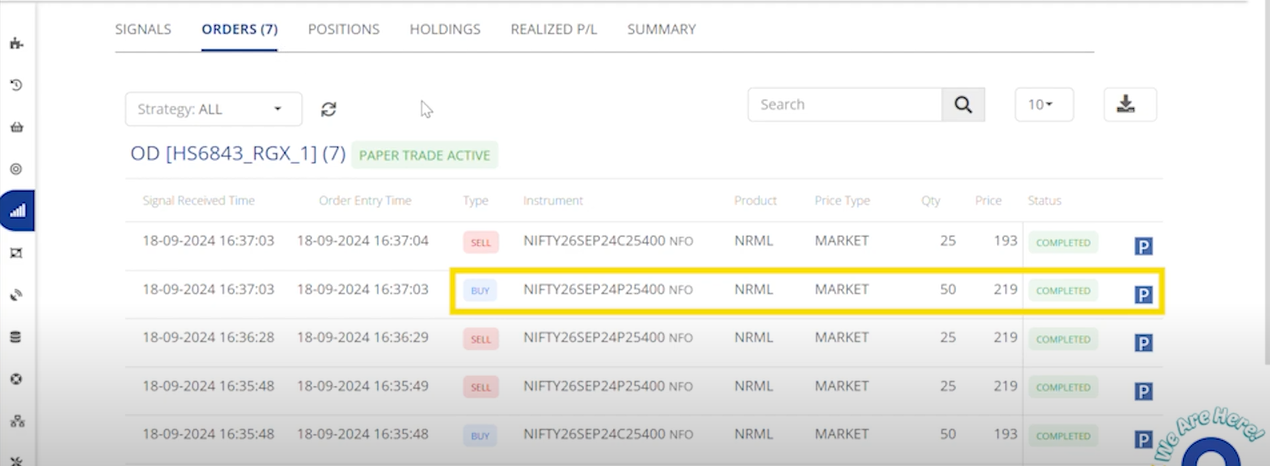Click the network hierarchy sidebar icon
The image size is (1270, 466).
point(16,421)
